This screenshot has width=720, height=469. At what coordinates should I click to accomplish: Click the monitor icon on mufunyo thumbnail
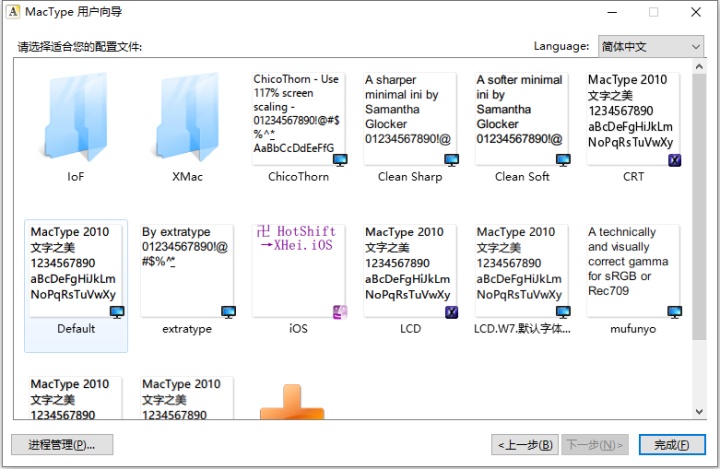[x=675, y=312]
